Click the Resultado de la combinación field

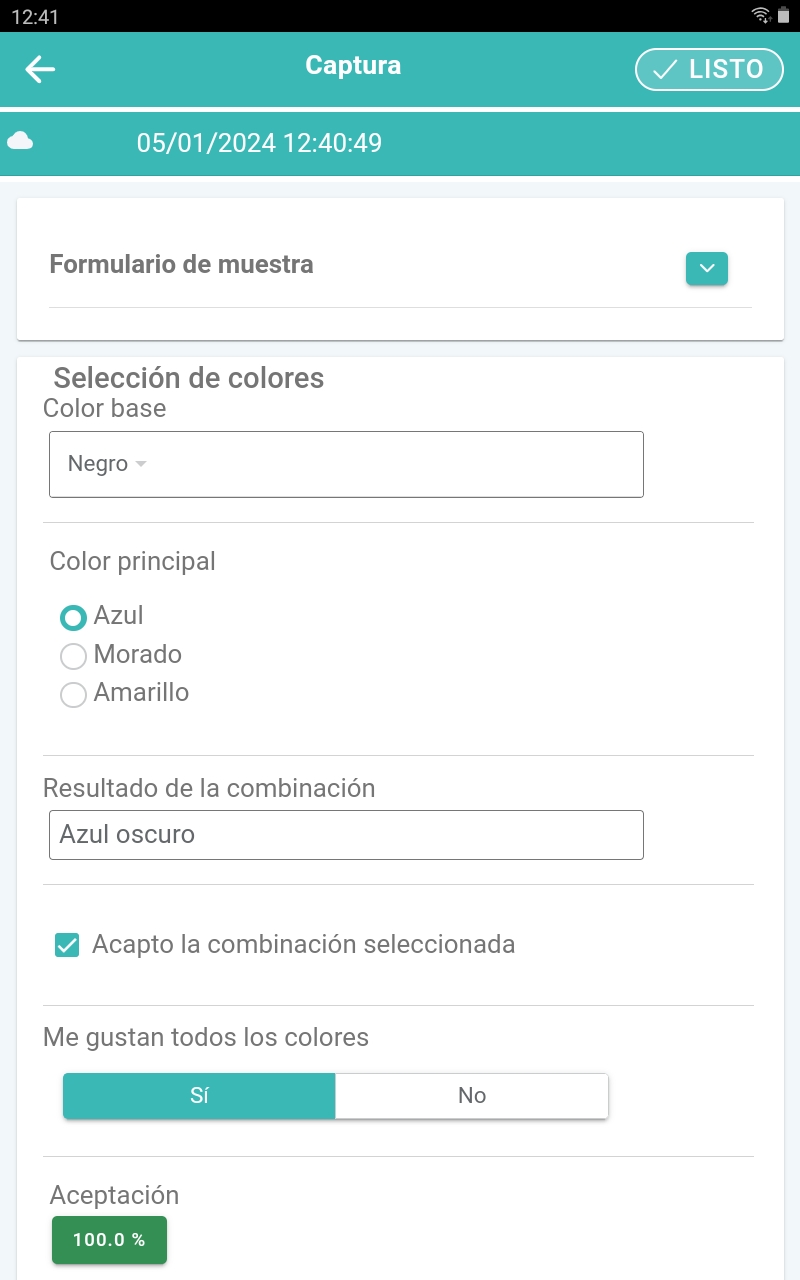(345, 835)
